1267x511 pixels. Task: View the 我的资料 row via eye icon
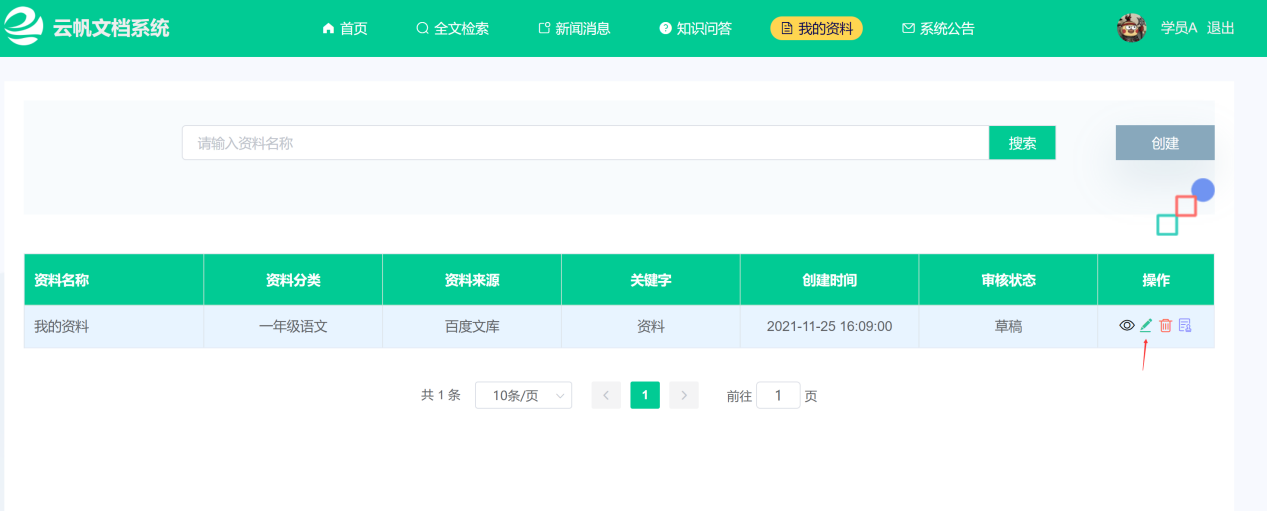click(1127, 325)
